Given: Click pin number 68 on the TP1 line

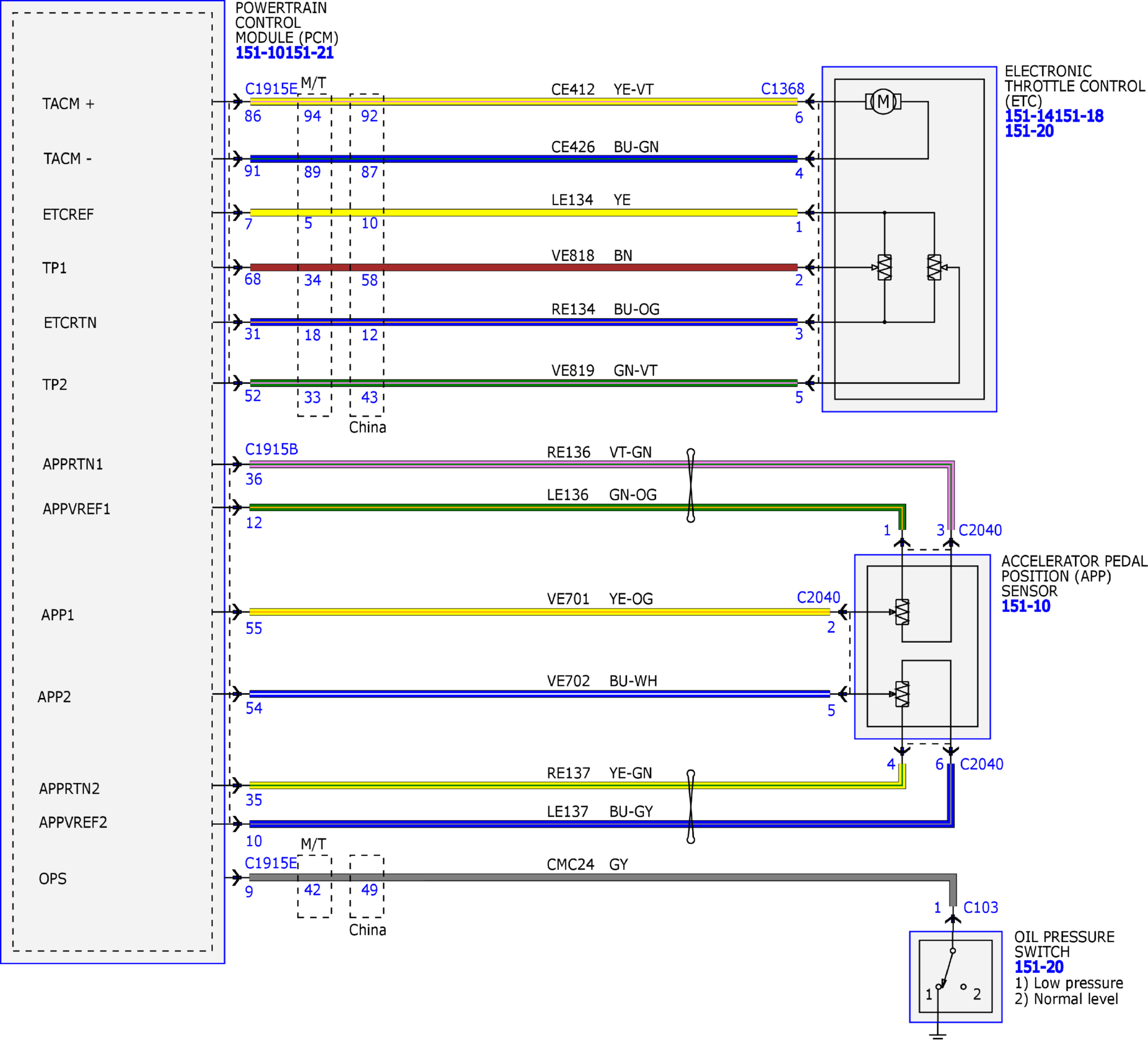Looking at the screenshot, I should coord(253,279).
